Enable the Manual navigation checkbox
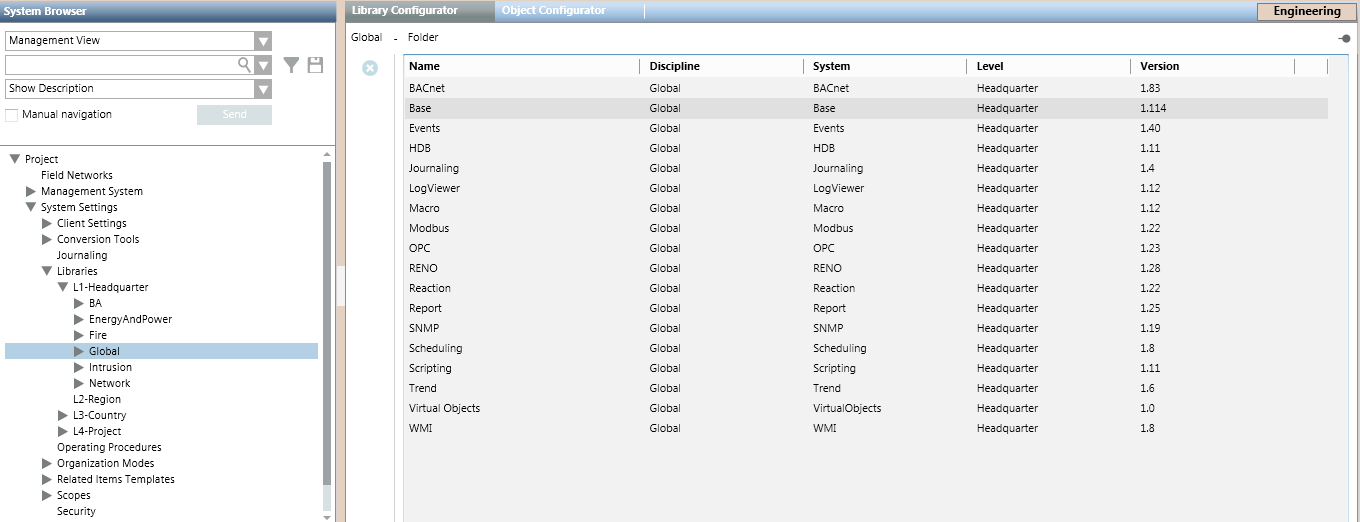This screenshot has height=522, width=1360. (x=12, y=115)
